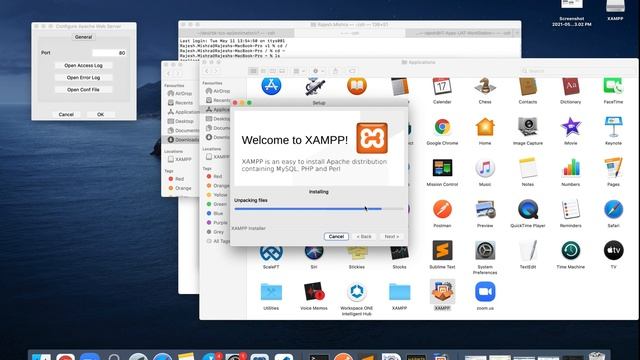
Task: Select the Mission Control icon
Action: 442,168
